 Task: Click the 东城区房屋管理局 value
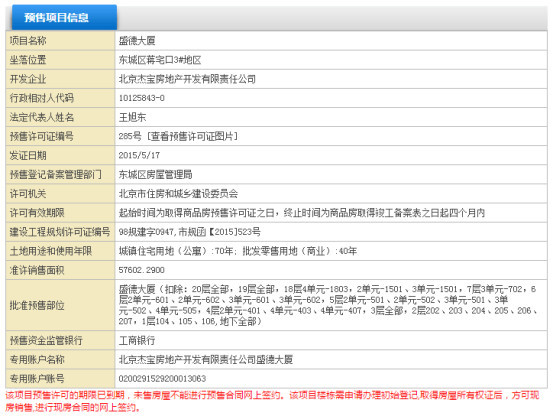coord(155,174)
